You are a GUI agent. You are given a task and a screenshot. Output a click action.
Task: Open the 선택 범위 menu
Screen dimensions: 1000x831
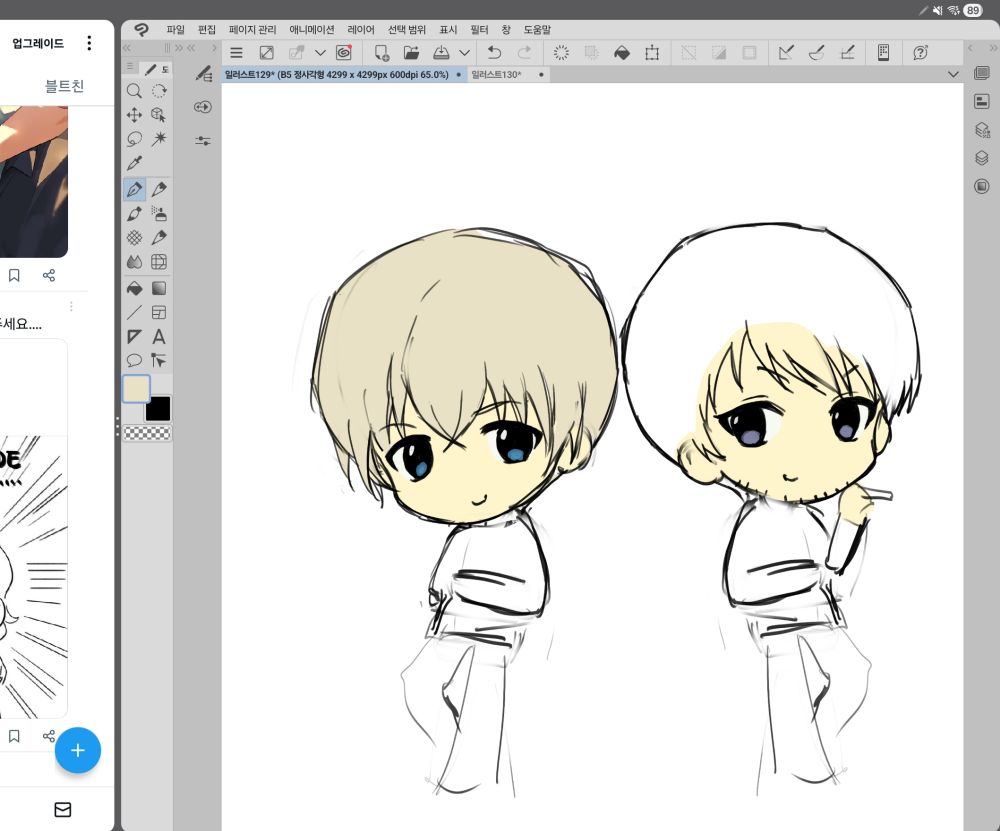click(x=407, y=30)
